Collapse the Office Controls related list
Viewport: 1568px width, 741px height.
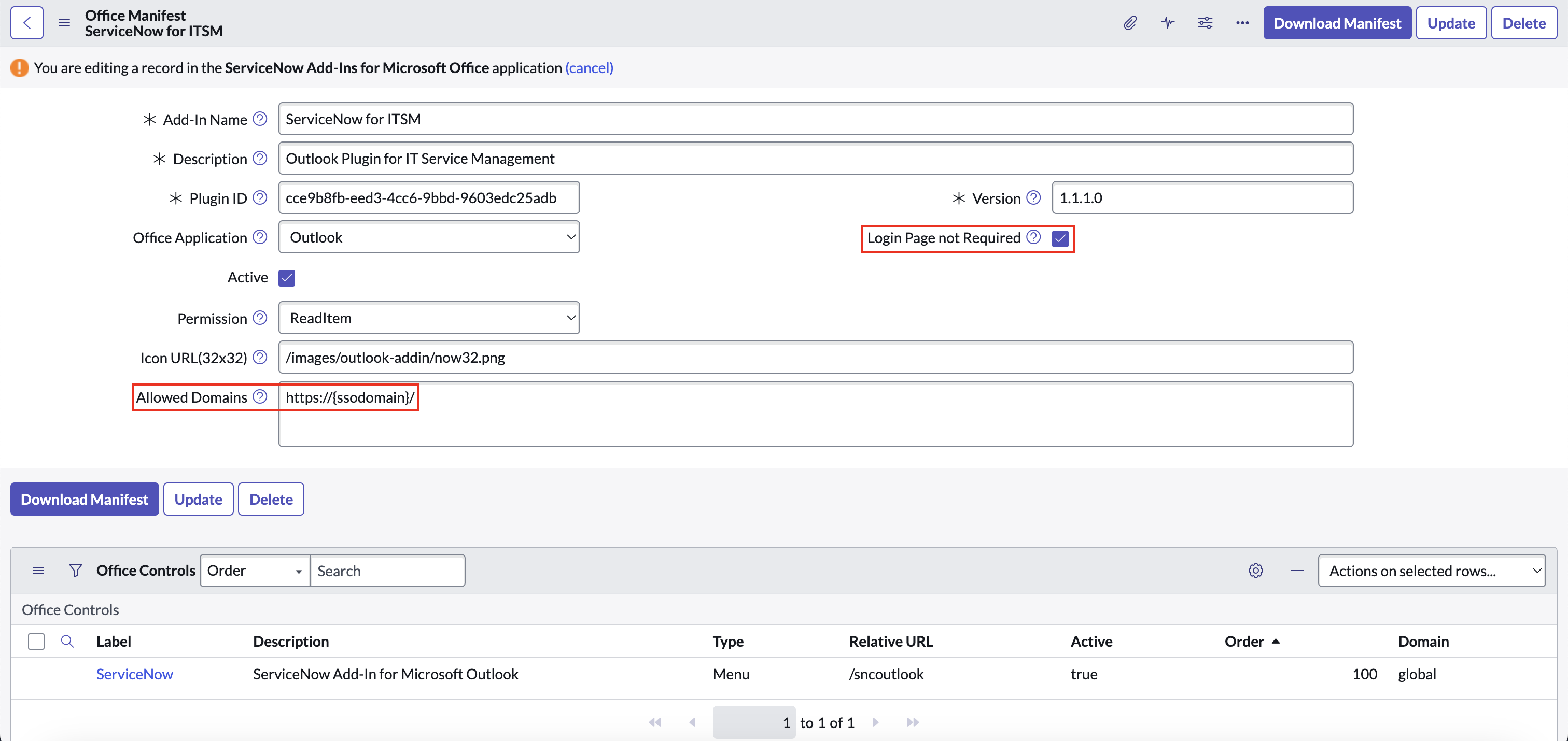click(x=1297, y=571)
